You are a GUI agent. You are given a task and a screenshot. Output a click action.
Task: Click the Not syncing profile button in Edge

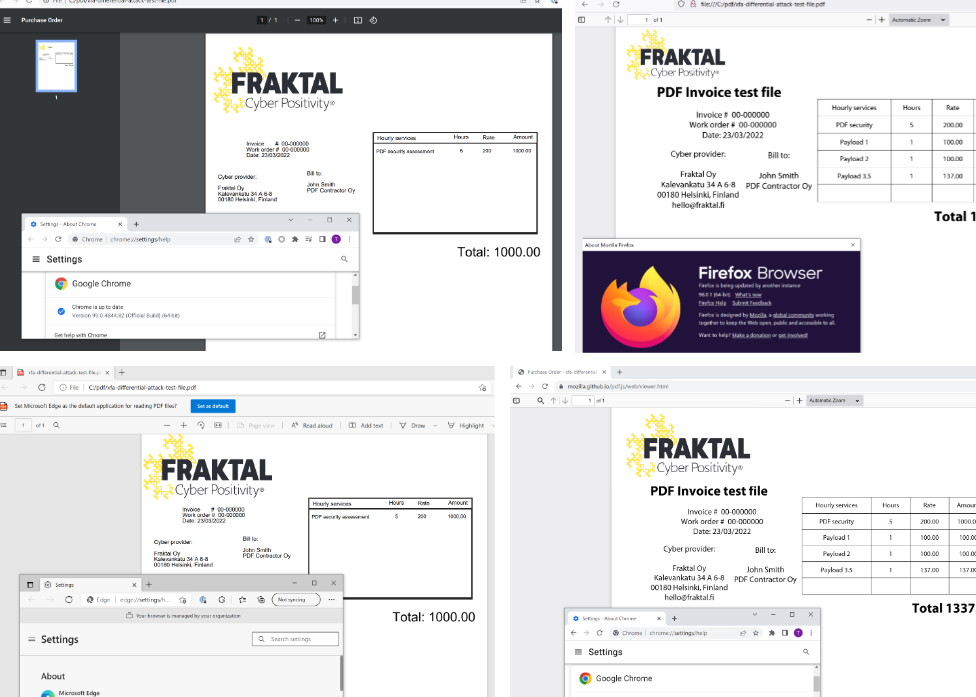[x=296, y=600]
